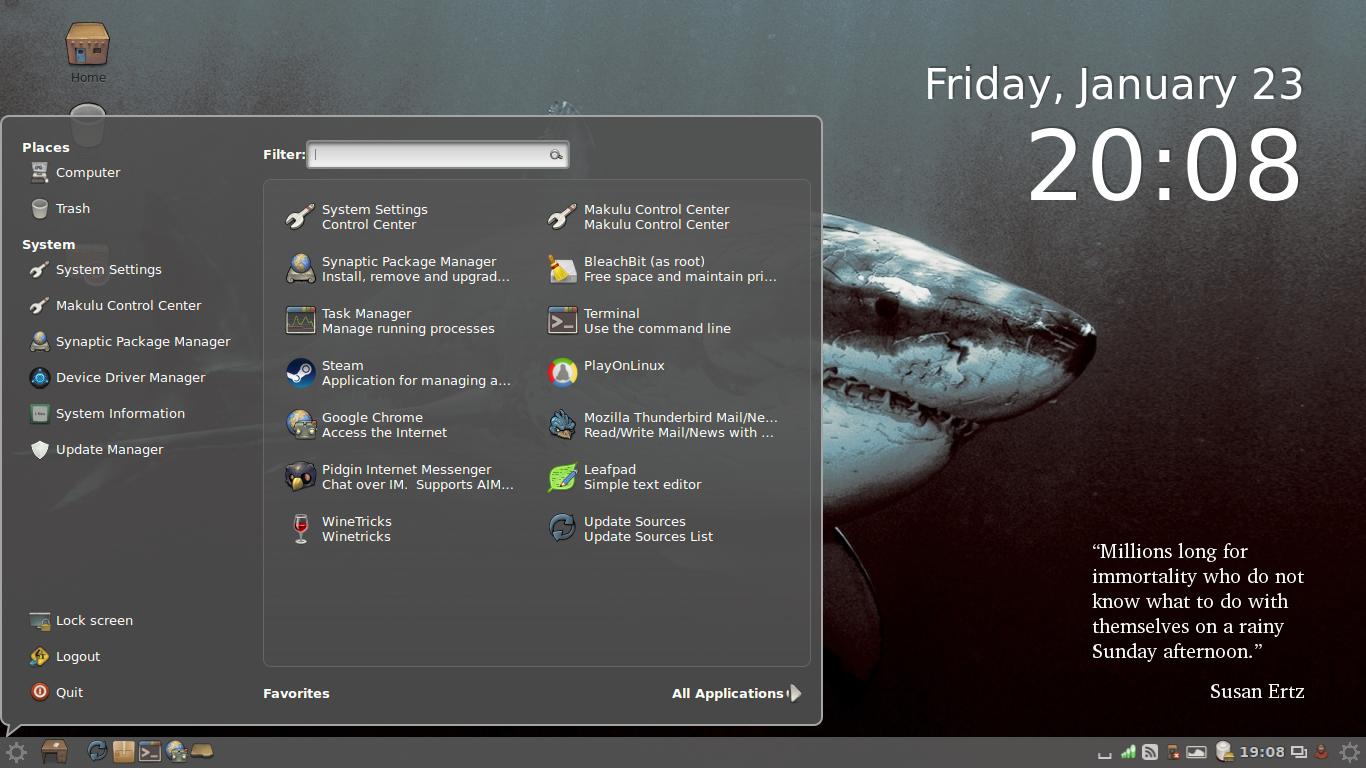Choose Synaptic Package Manager in the System sidebar
Image resolution: width=1366 pixels, height=768 pixels.
130,342
